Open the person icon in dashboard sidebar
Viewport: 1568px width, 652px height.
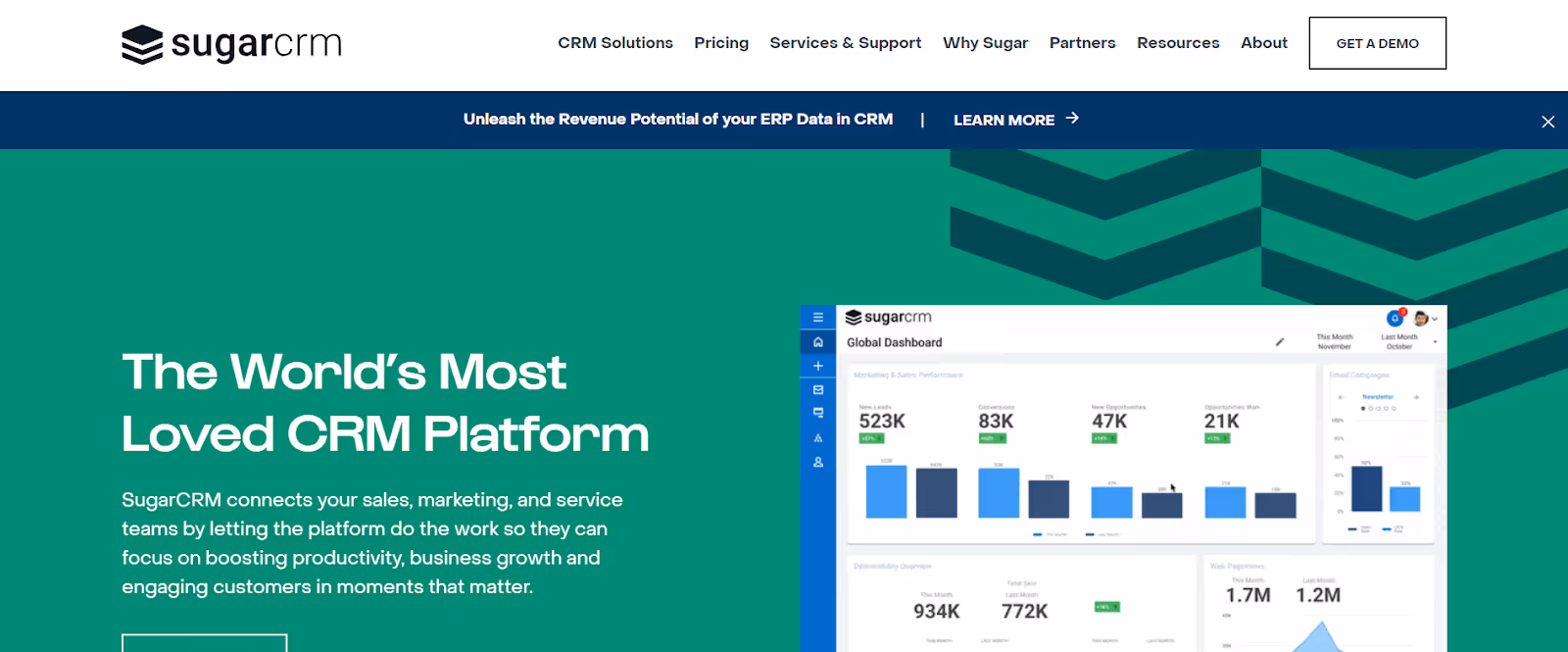click(x=818, y=462)
